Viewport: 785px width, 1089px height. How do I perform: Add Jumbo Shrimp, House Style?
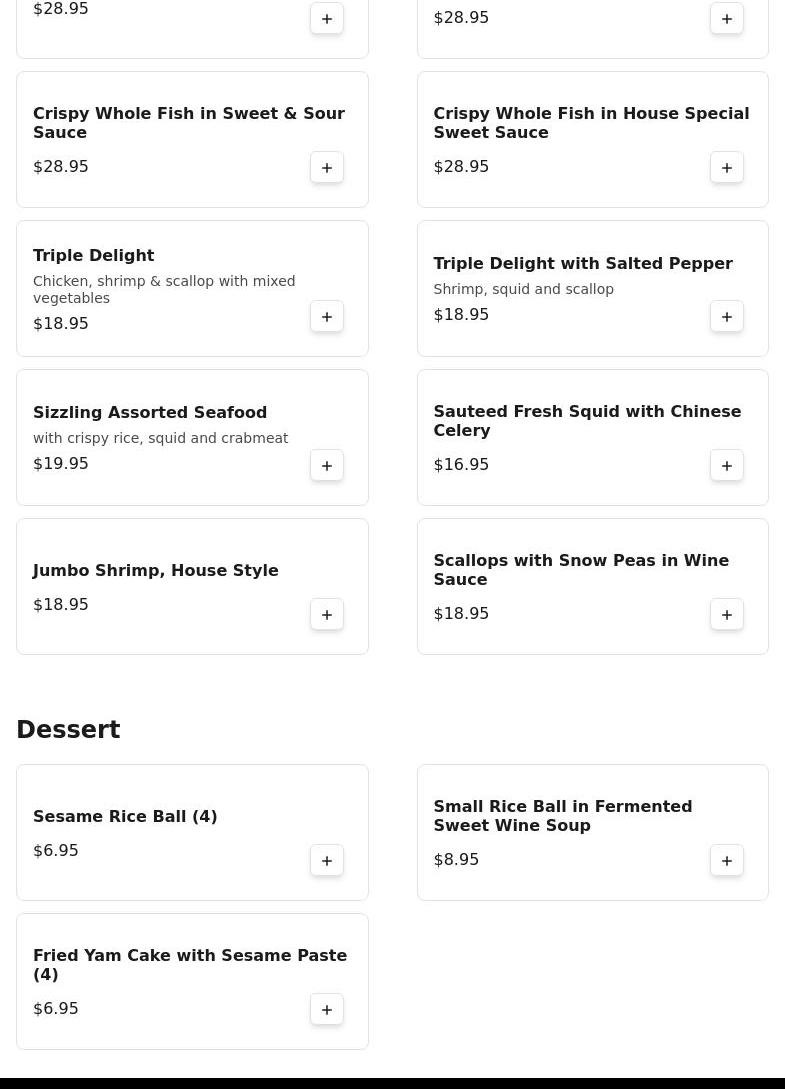tap(327, 614)
